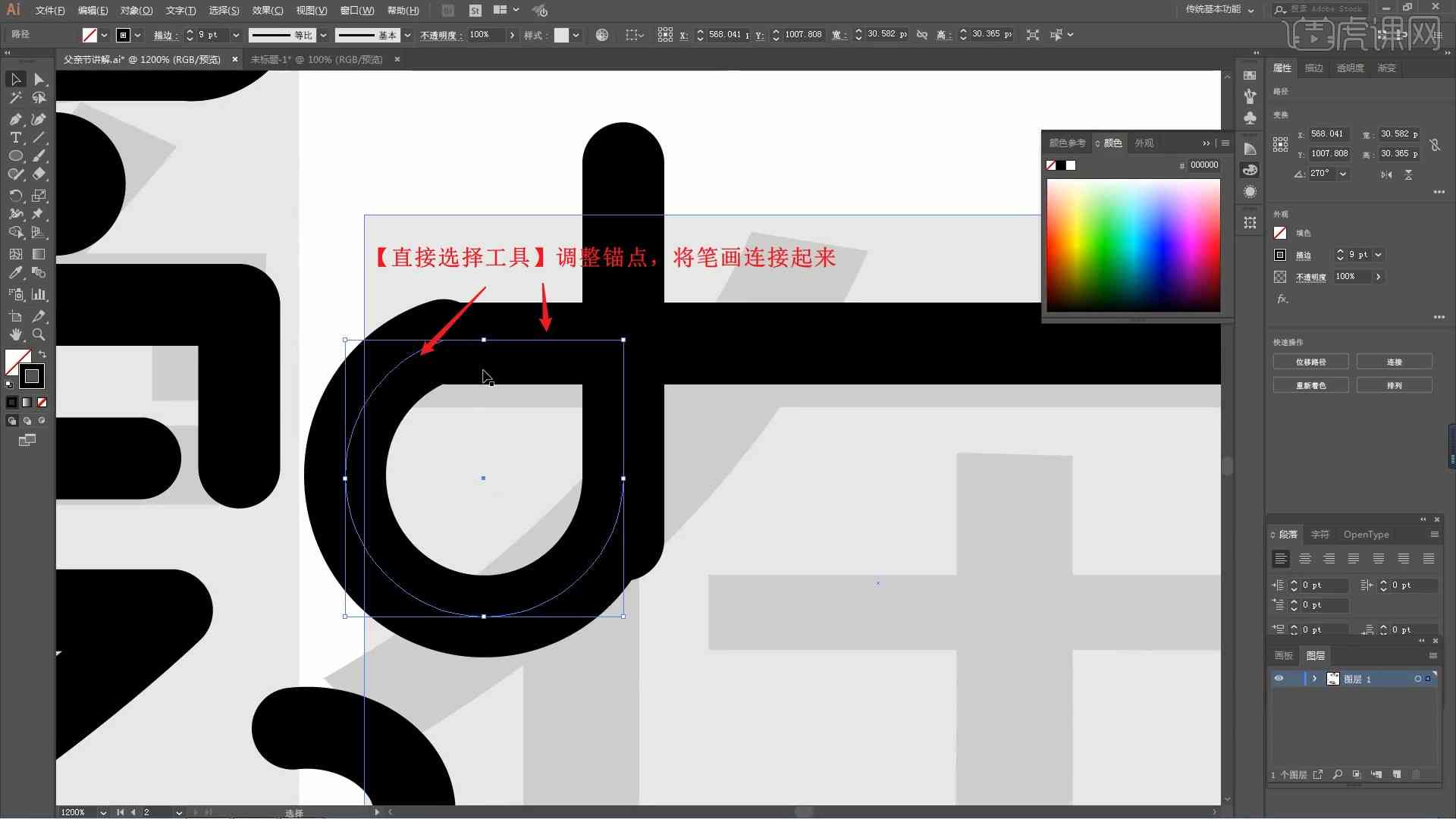Select the Zoom tool in toolbar
This screenshot has height=819, width=1456.
click(39, 333)
